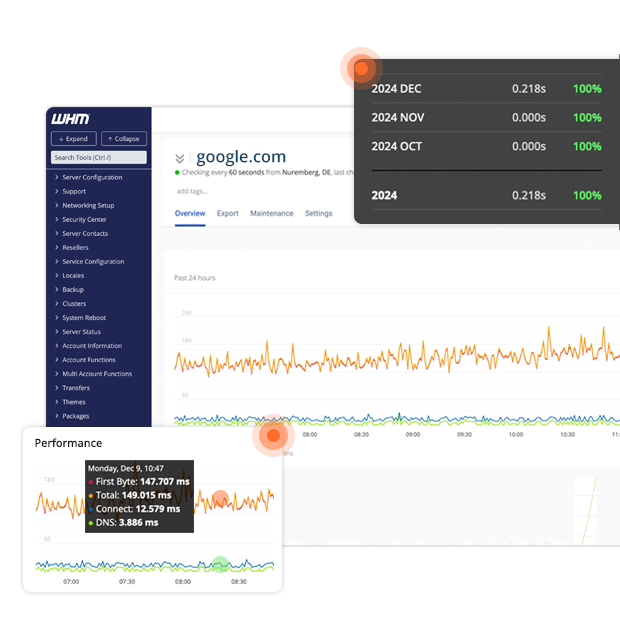The height and width of the screenshot is (640, 620).
Task: Switch to the Export tab
Action: 227,213
